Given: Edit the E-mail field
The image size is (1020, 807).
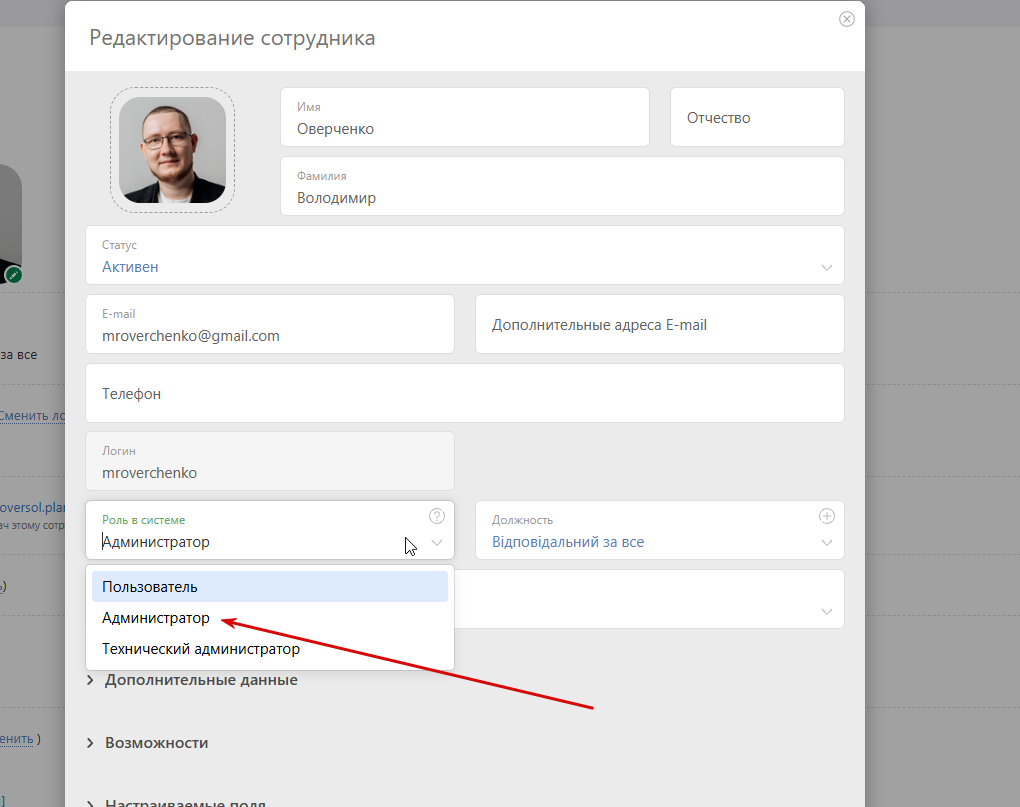Looking at the screenshot, I should click(x=269, y=324).
